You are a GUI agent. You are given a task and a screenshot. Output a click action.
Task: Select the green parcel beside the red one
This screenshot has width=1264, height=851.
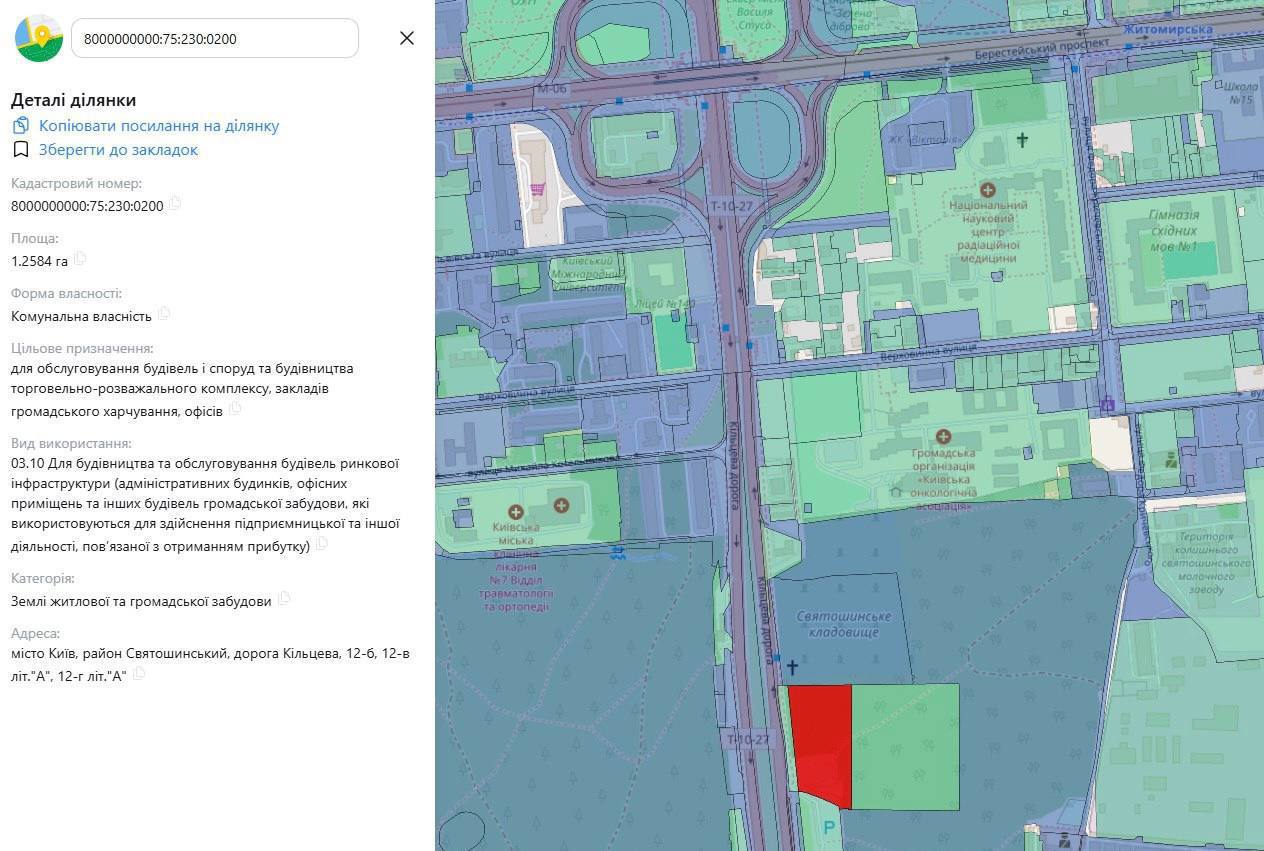click(905, 745)
